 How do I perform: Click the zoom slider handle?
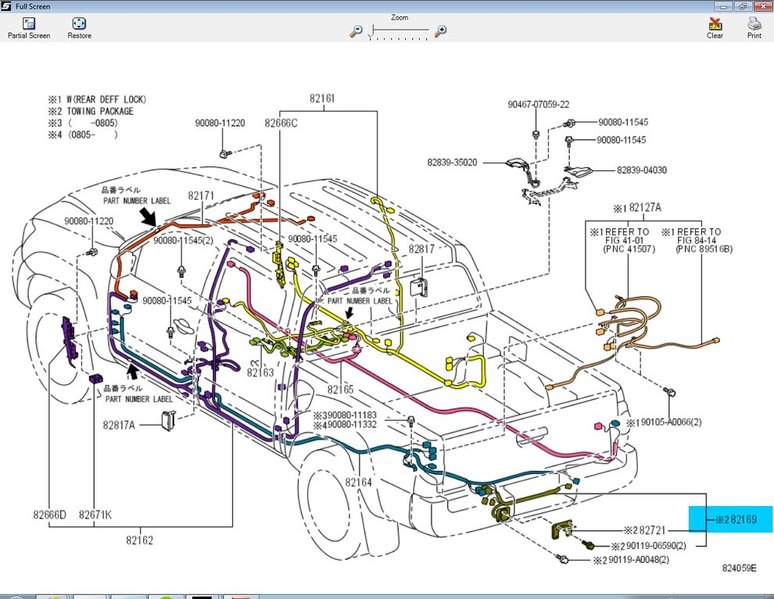tap(371, 31)
